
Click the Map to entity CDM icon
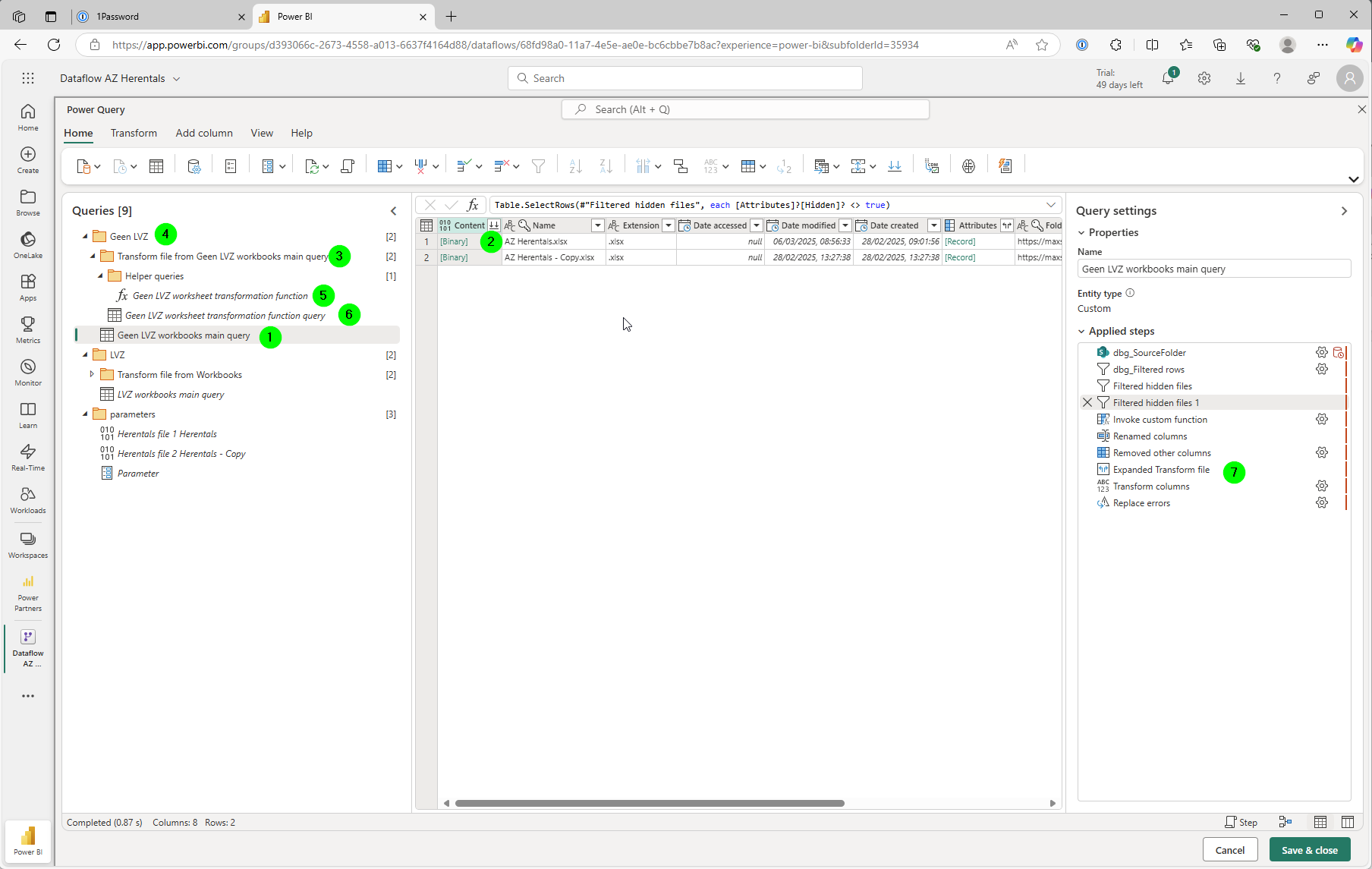(x=932, y=166)
